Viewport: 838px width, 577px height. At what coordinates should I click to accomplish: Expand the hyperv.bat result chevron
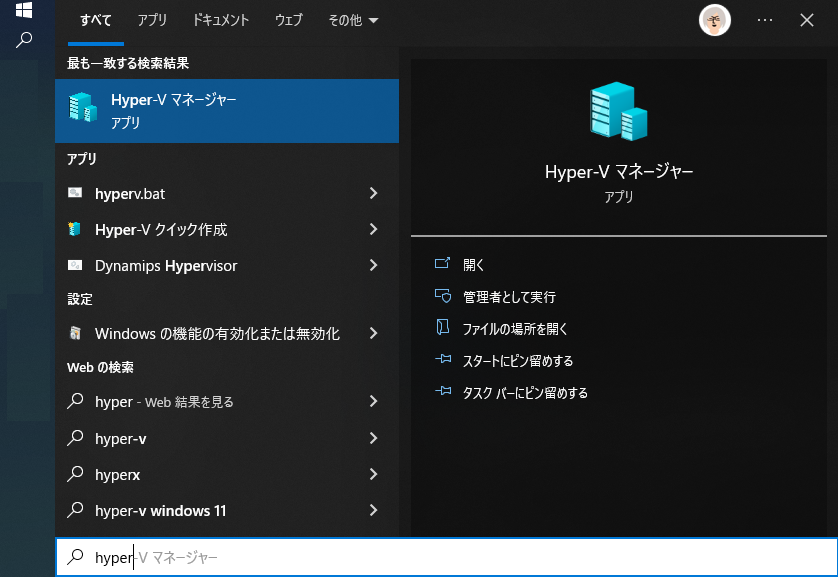(374, 193)
